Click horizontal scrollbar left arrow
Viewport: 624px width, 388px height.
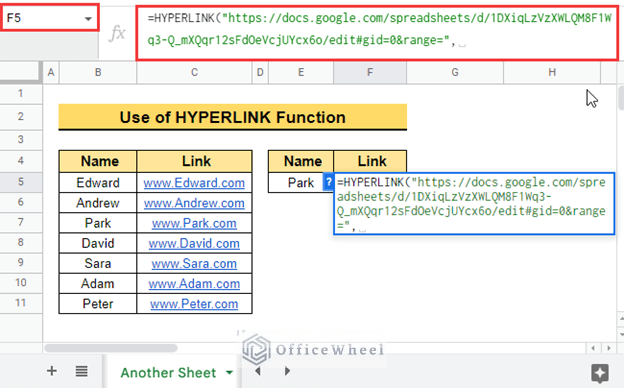593,348
